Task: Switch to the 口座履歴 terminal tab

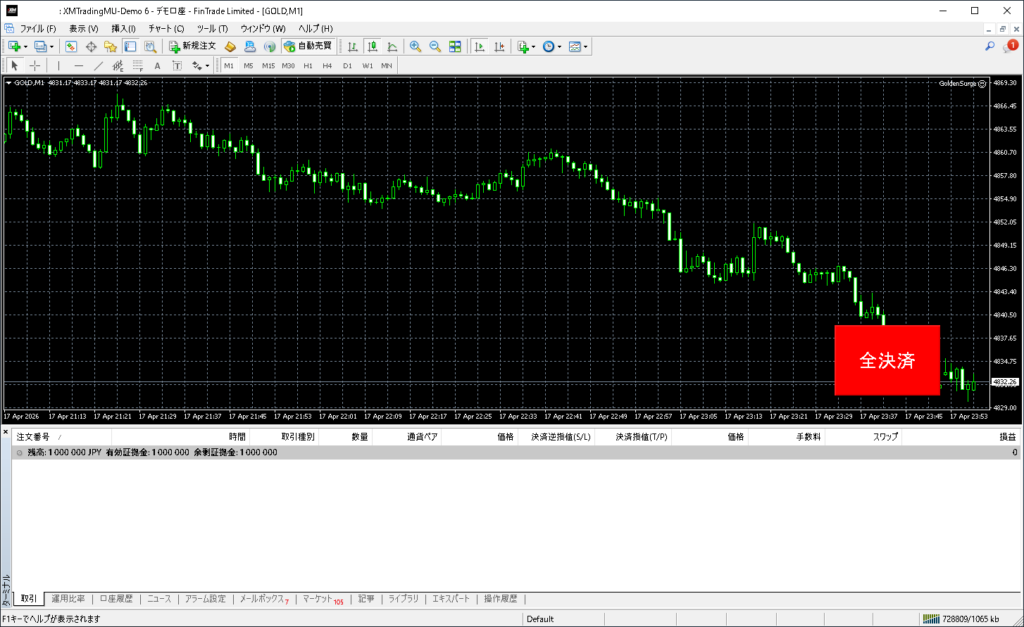Action: pos(116,599)
